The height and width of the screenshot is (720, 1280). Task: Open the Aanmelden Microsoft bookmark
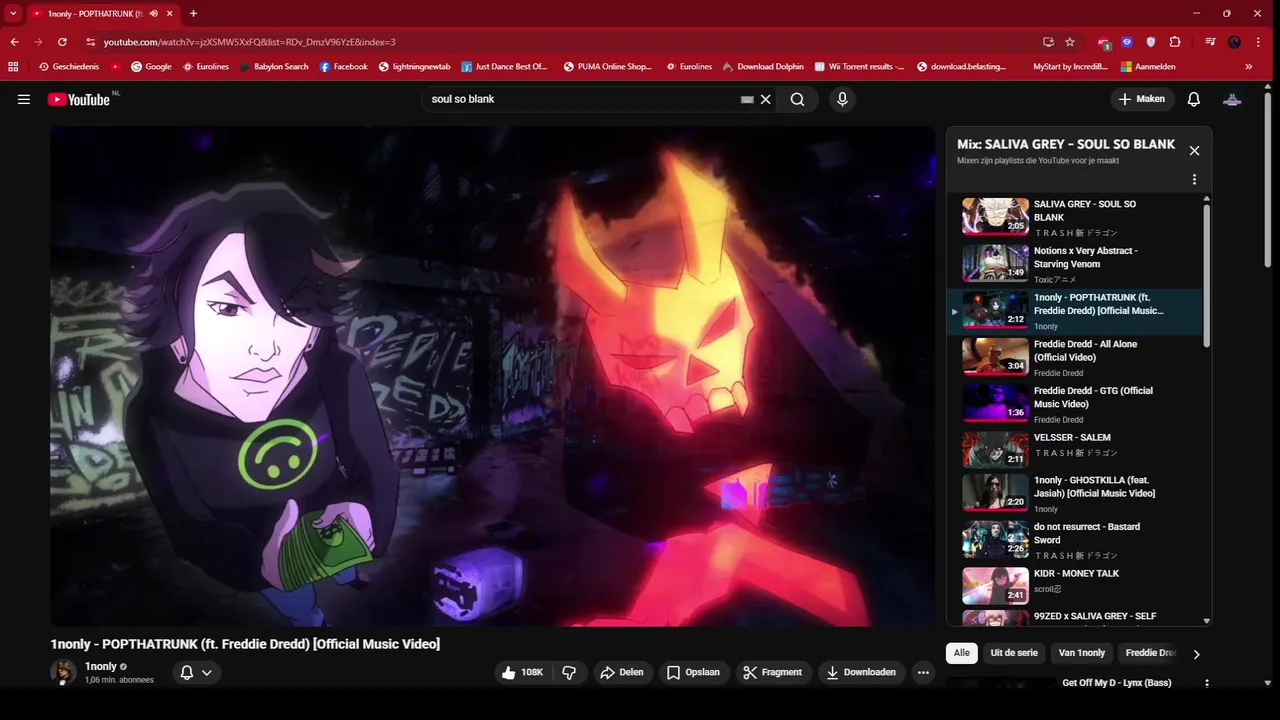tap(1148, 67)
